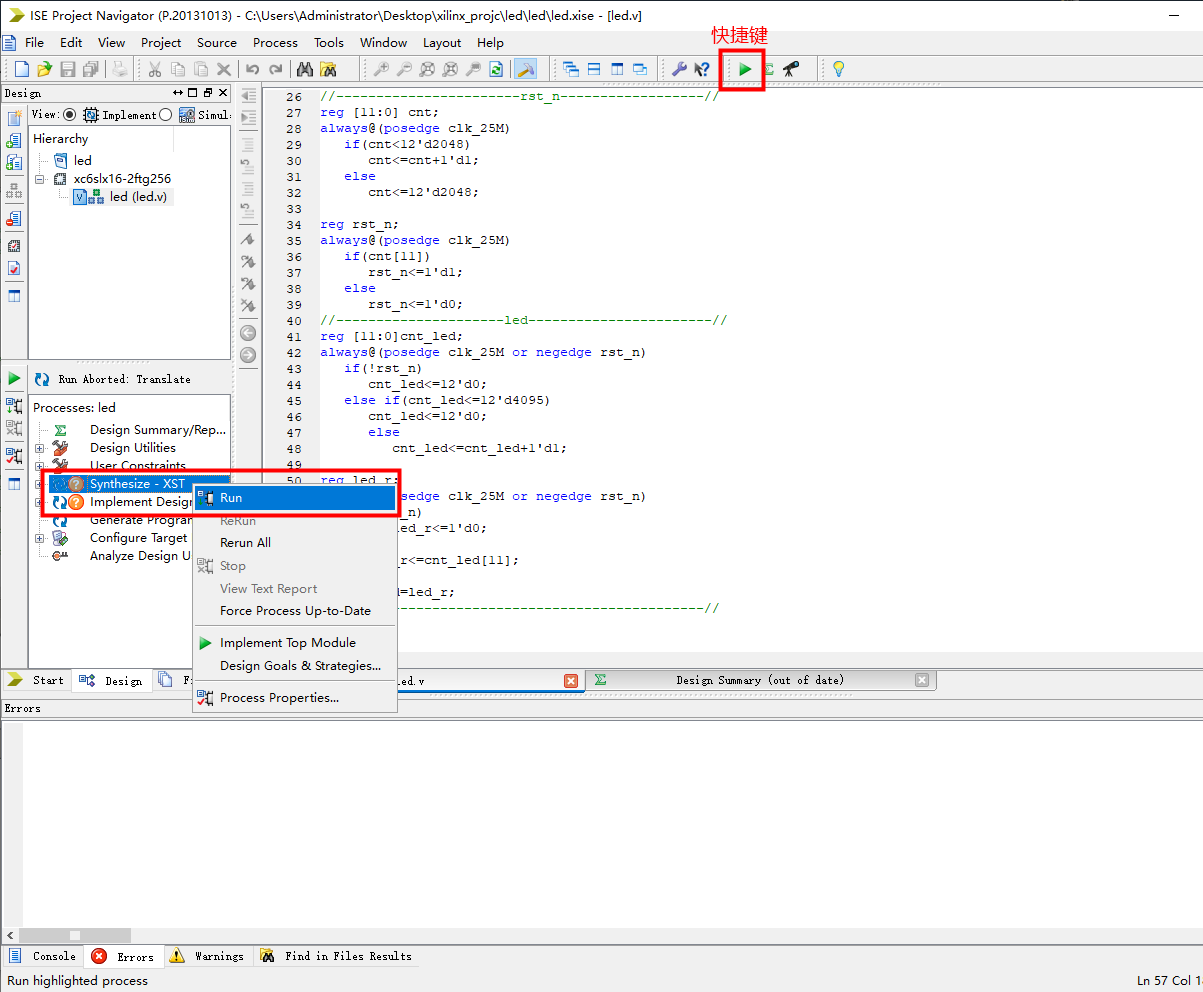Screen dimensions: 1203x992
Task: Select the Implementation view radio button
Action: coord(69,115)
